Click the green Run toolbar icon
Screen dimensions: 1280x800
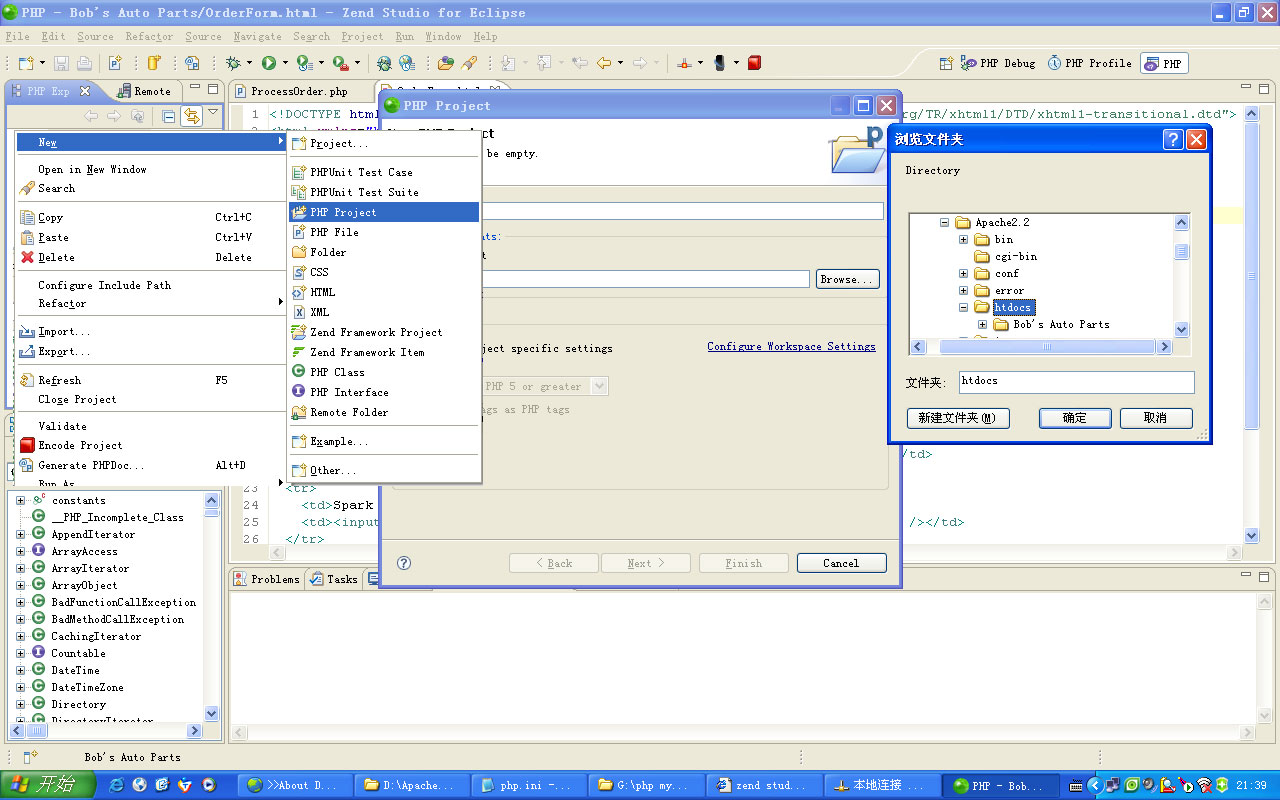[269, 63]
